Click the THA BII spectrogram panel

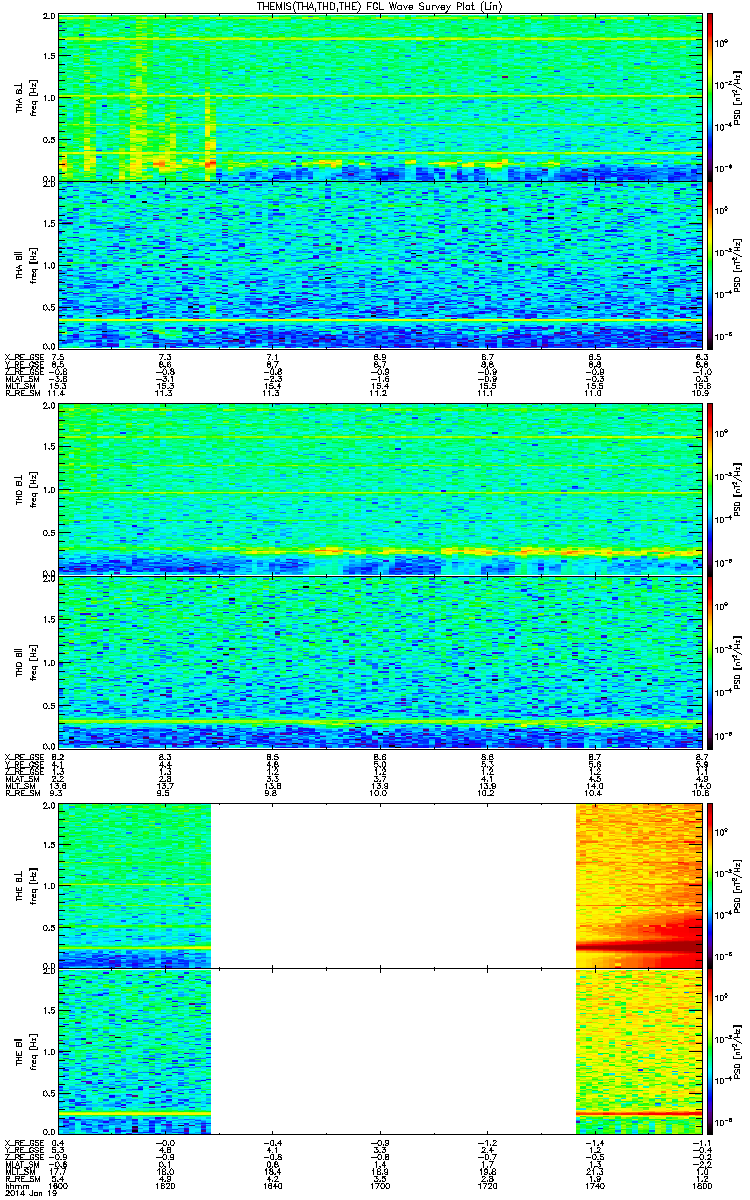378,264
